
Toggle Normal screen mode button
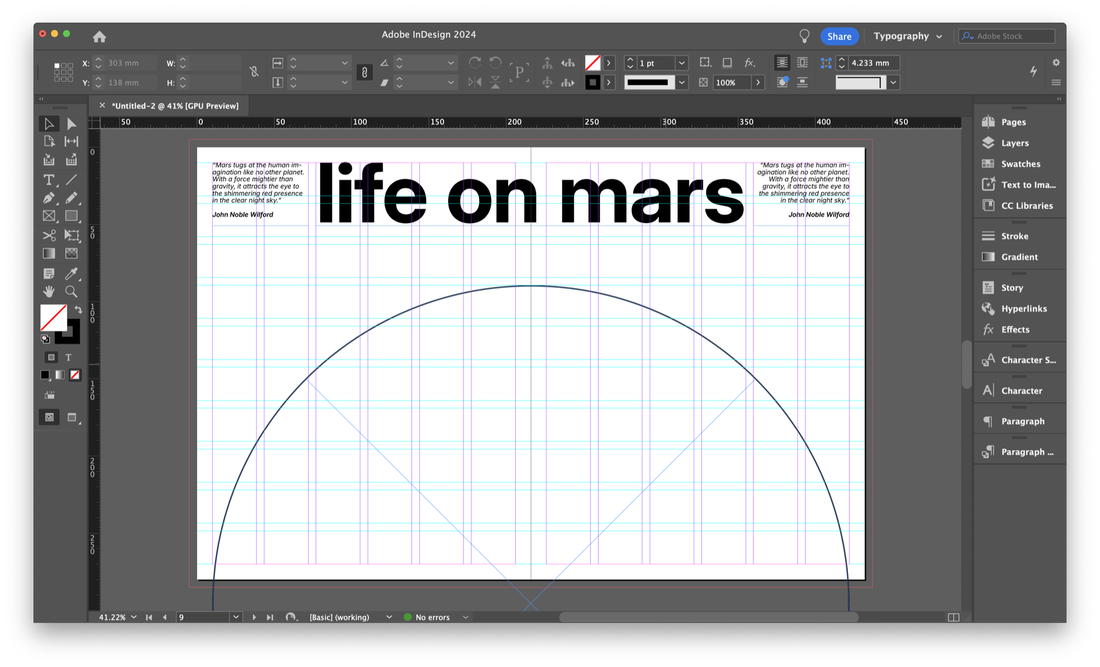pos(49,417)
